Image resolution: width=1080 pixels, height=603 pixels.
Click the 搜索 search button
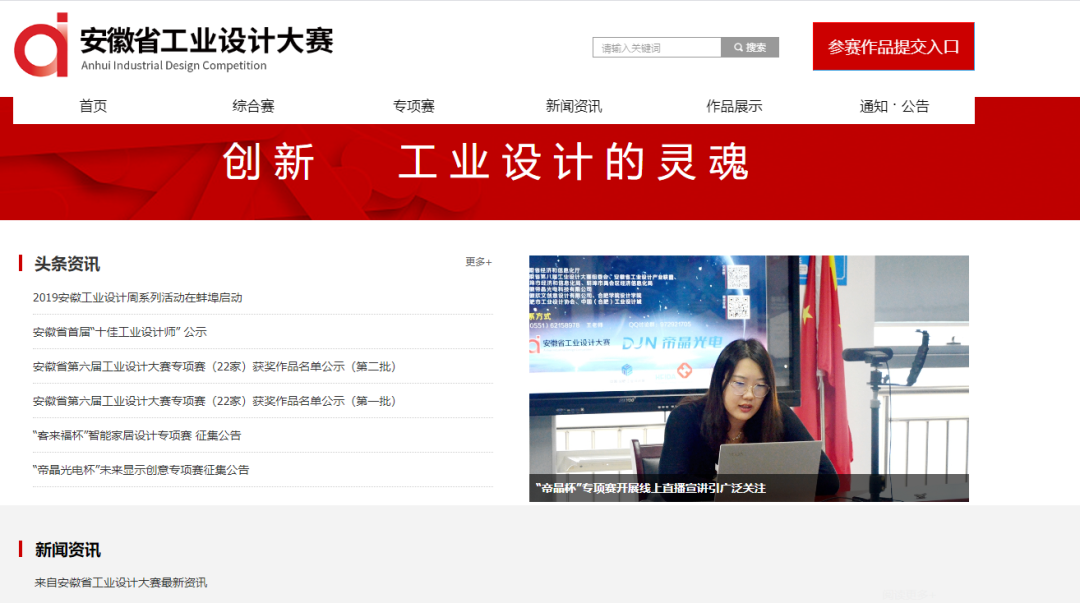(750, 48)
